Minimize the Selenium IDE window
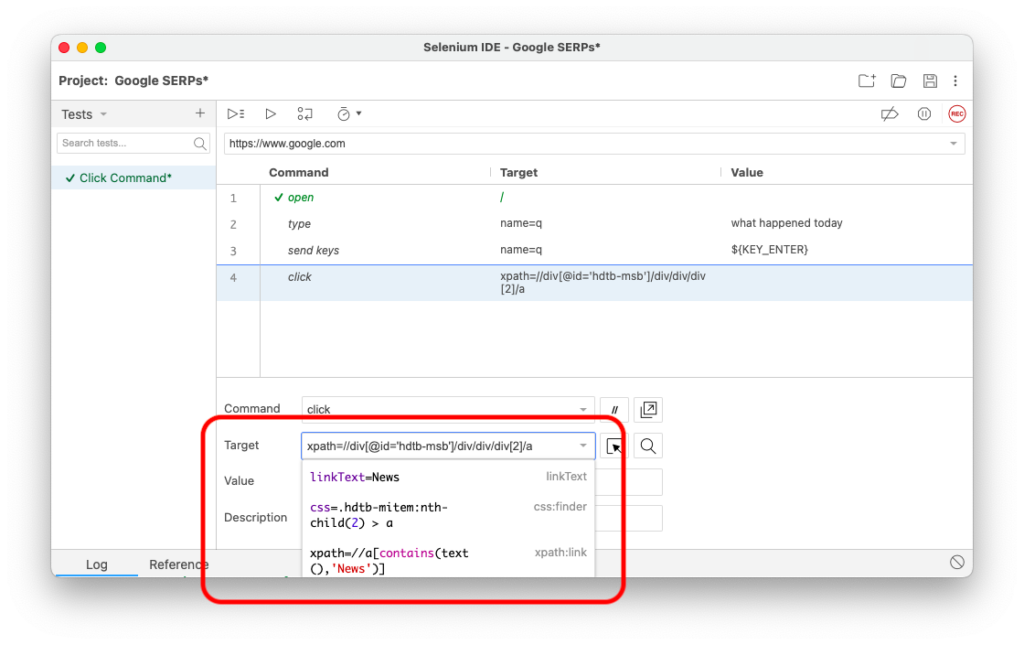The width and height of the screenshot is (1024, 645). click(x=82, y=47)
